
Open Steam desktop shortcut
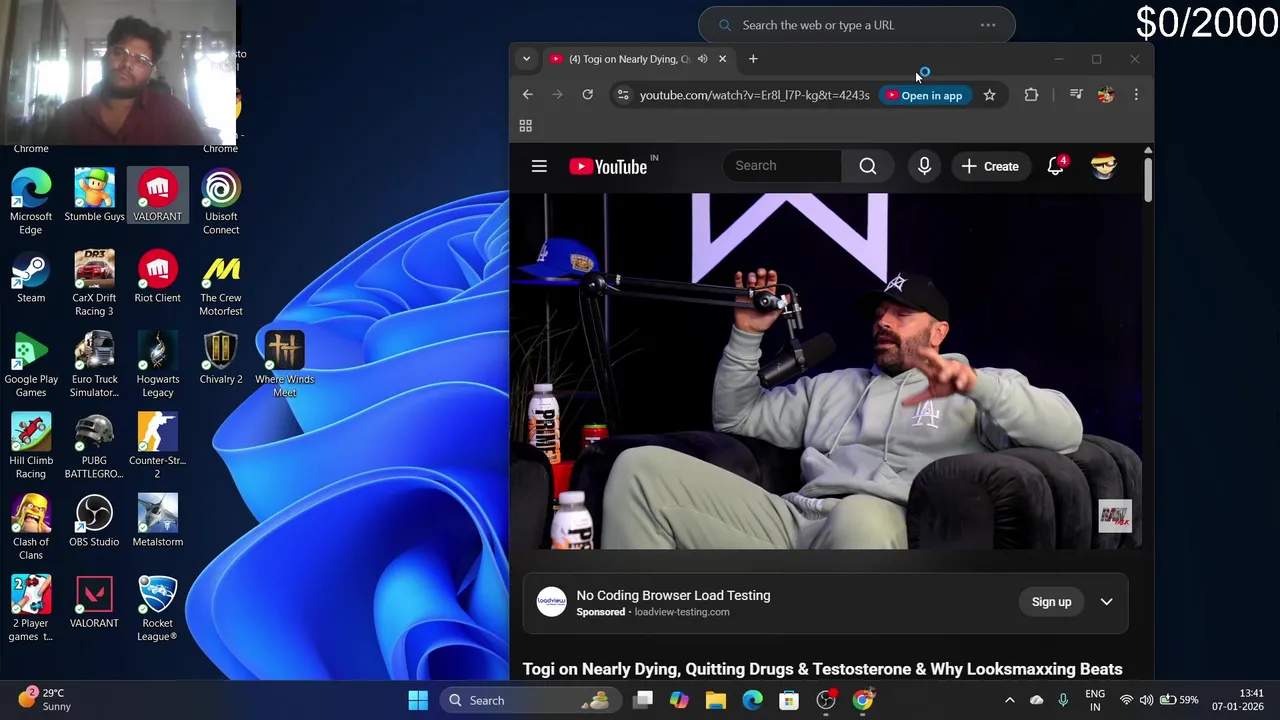point(31,277)
